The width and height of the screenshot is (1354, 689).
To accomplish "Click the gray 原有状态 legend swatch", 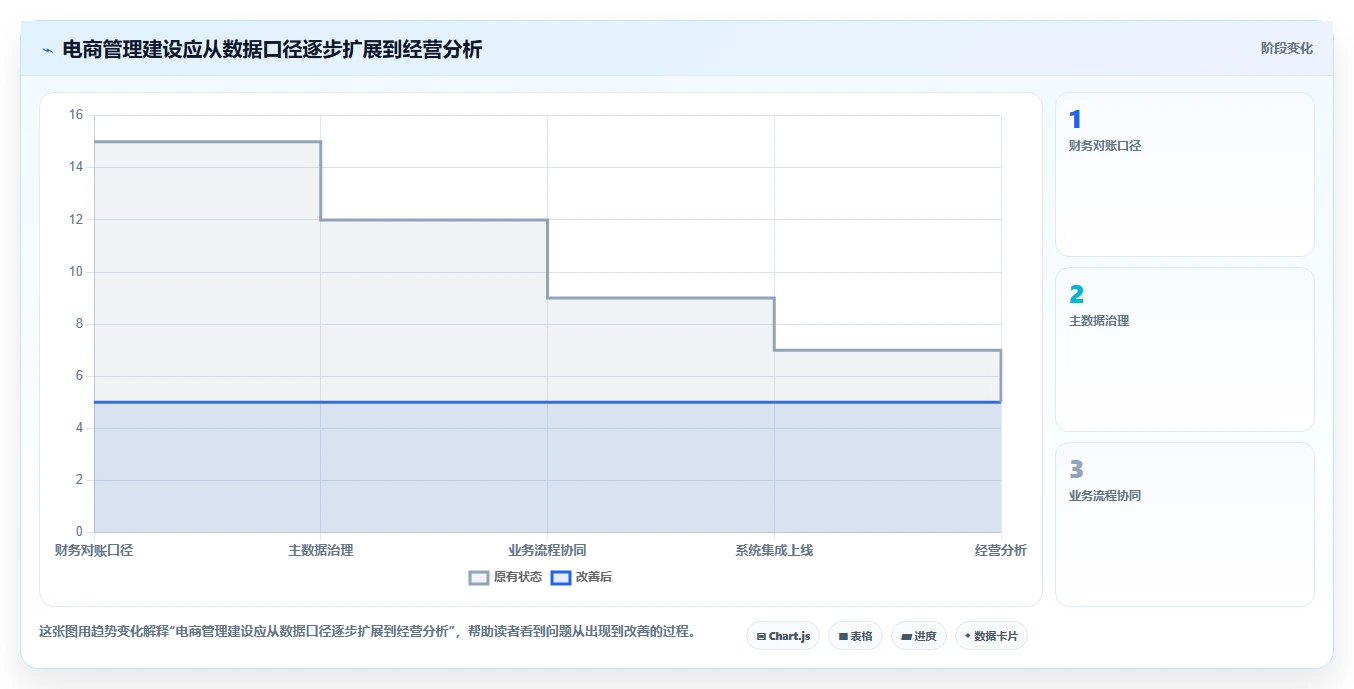I will coord(479,577).
